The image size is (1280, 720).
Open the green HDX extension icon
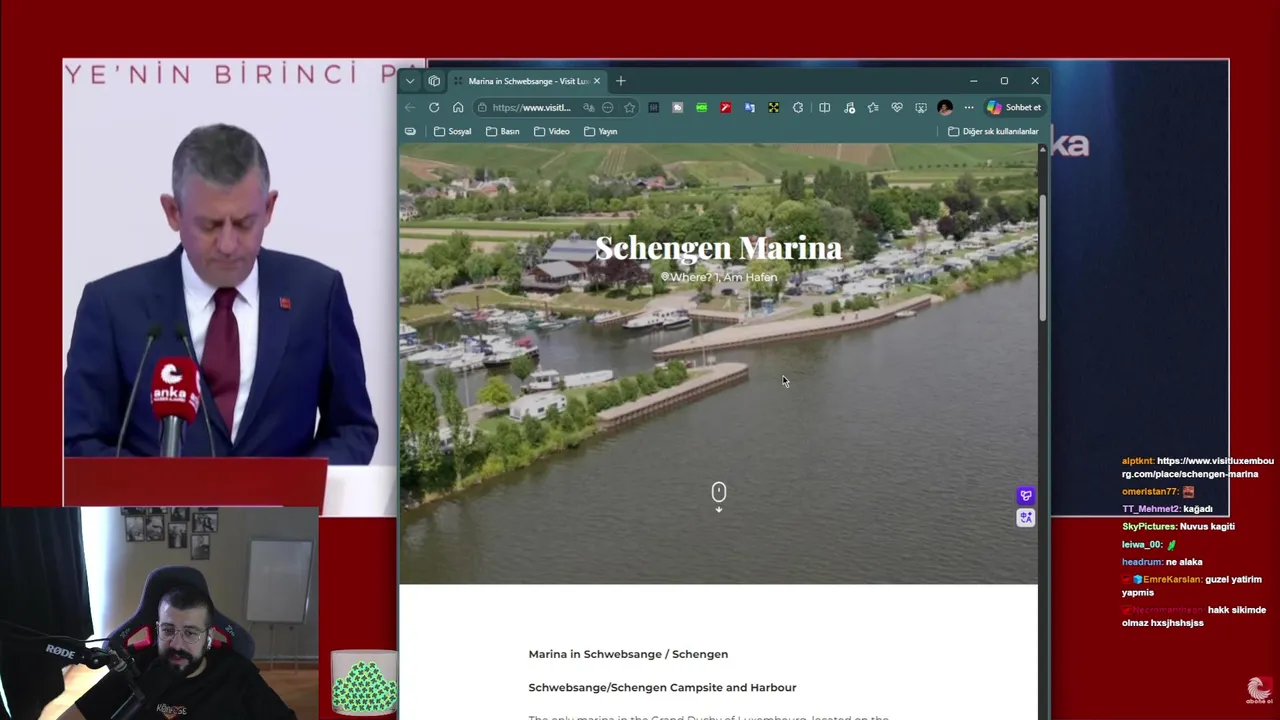point(702,107)
